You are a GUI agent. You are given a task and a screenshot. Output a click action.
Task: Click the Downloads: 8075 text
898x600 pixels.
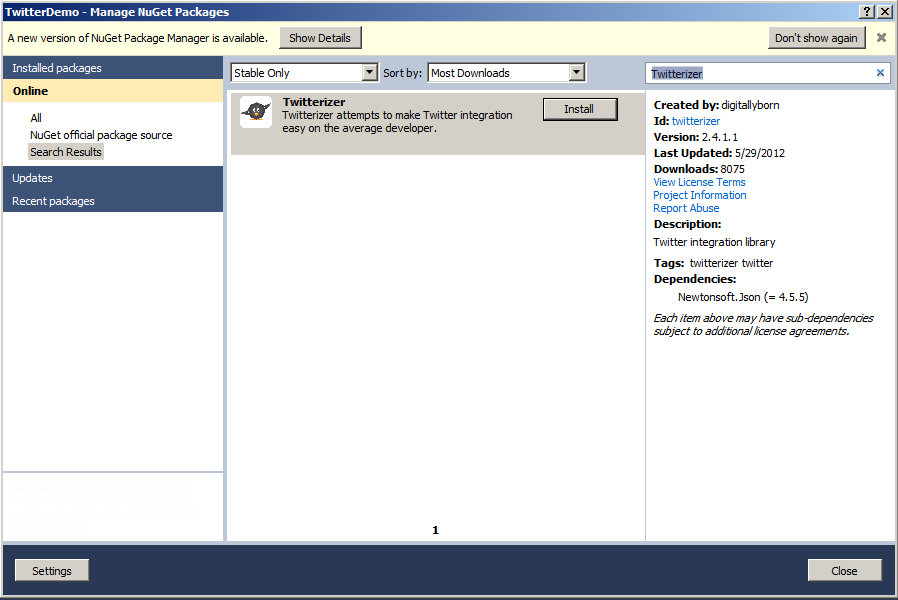pos(699,169)
